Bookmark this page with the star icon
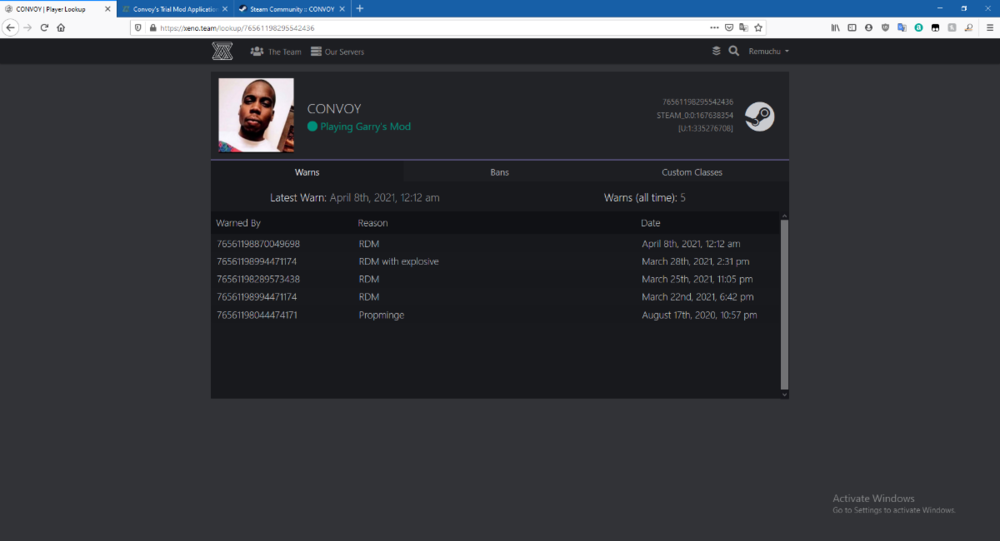Screen dimensions: 1000x541 coord(757,28)
